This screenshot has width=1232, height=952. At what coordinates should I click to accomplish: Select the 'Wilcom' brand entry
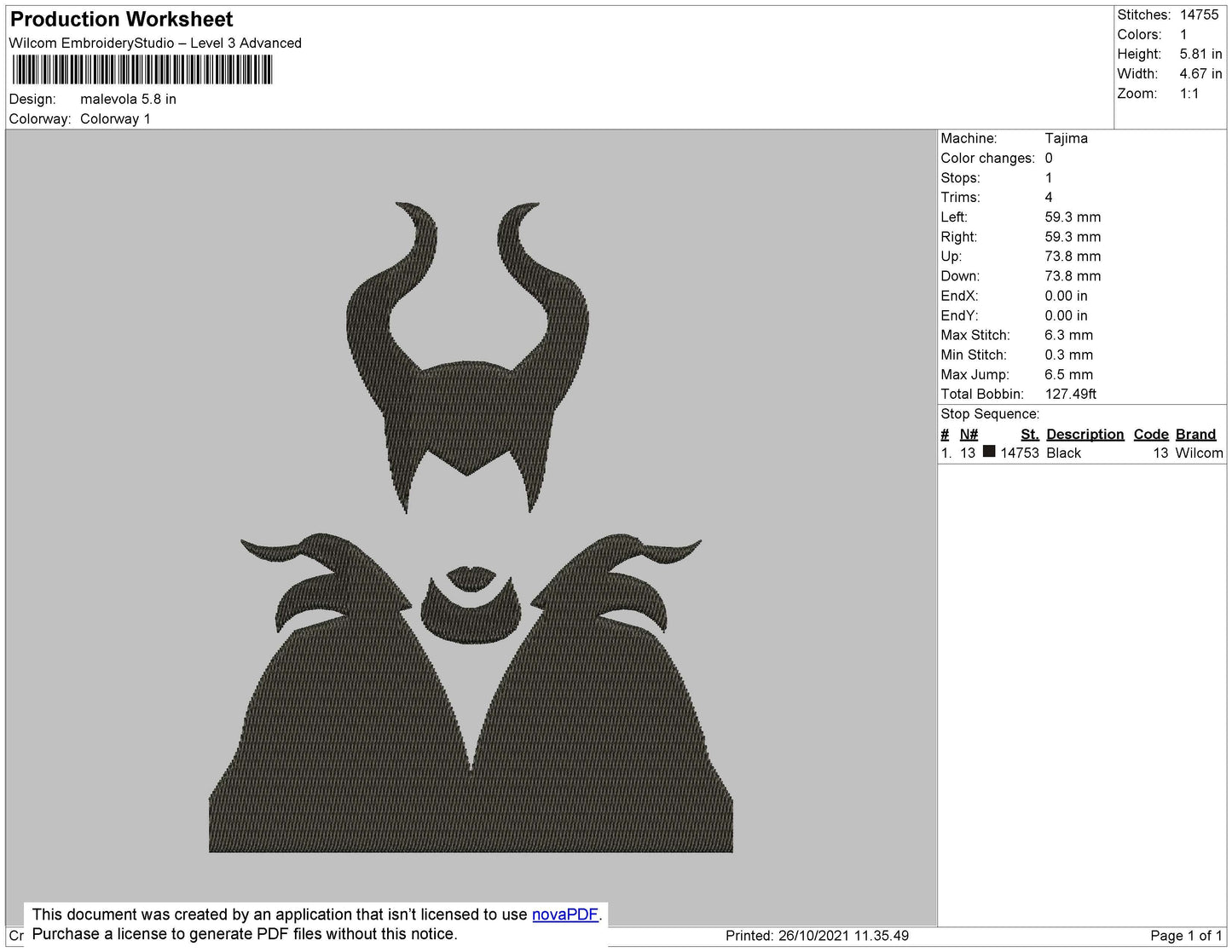pyautogui.click(x=1199, y=453)
